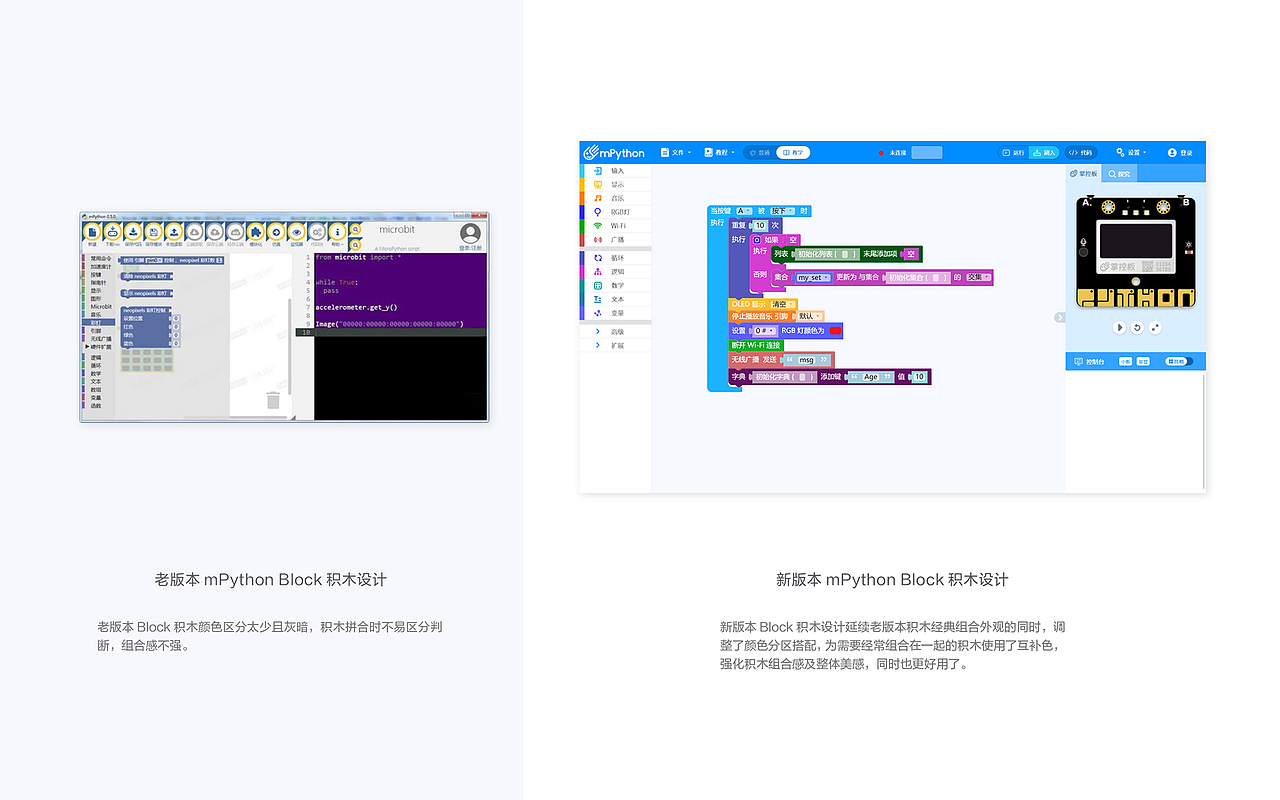Open the RGB灯 block category

[x=615, y=212]
